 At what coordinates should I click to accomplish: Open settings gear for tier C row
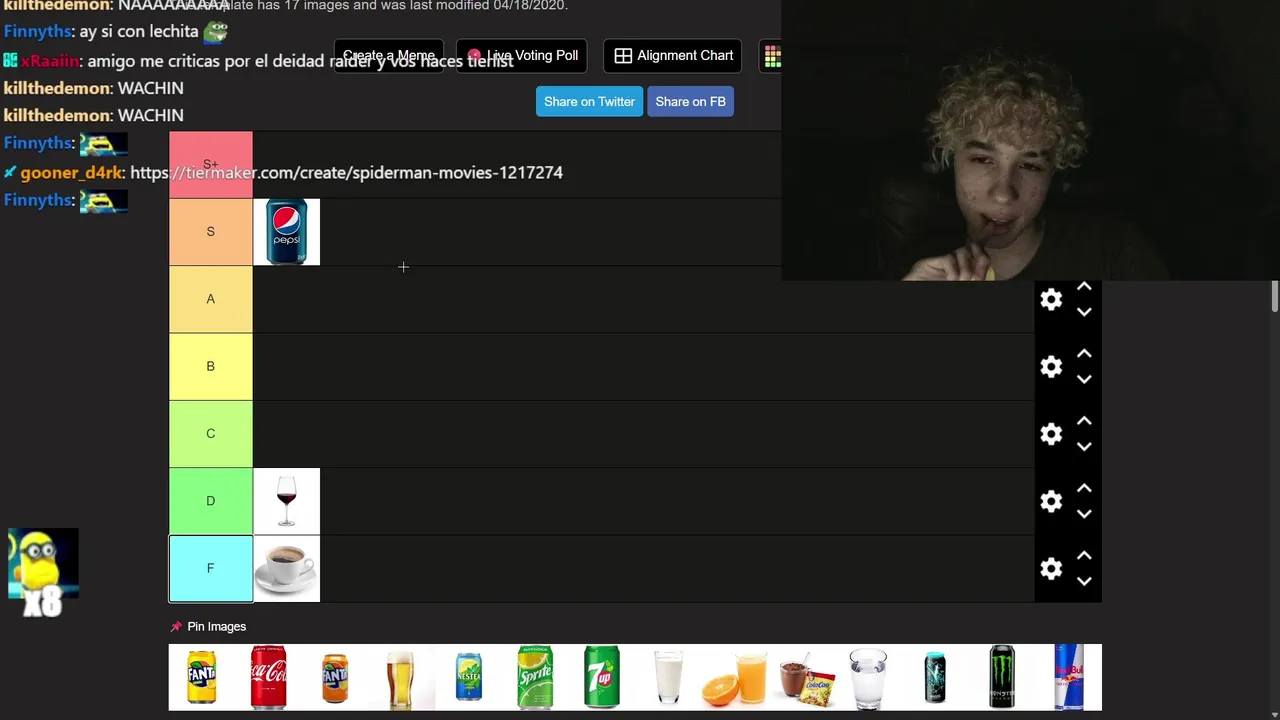[x=1051, y=434]
